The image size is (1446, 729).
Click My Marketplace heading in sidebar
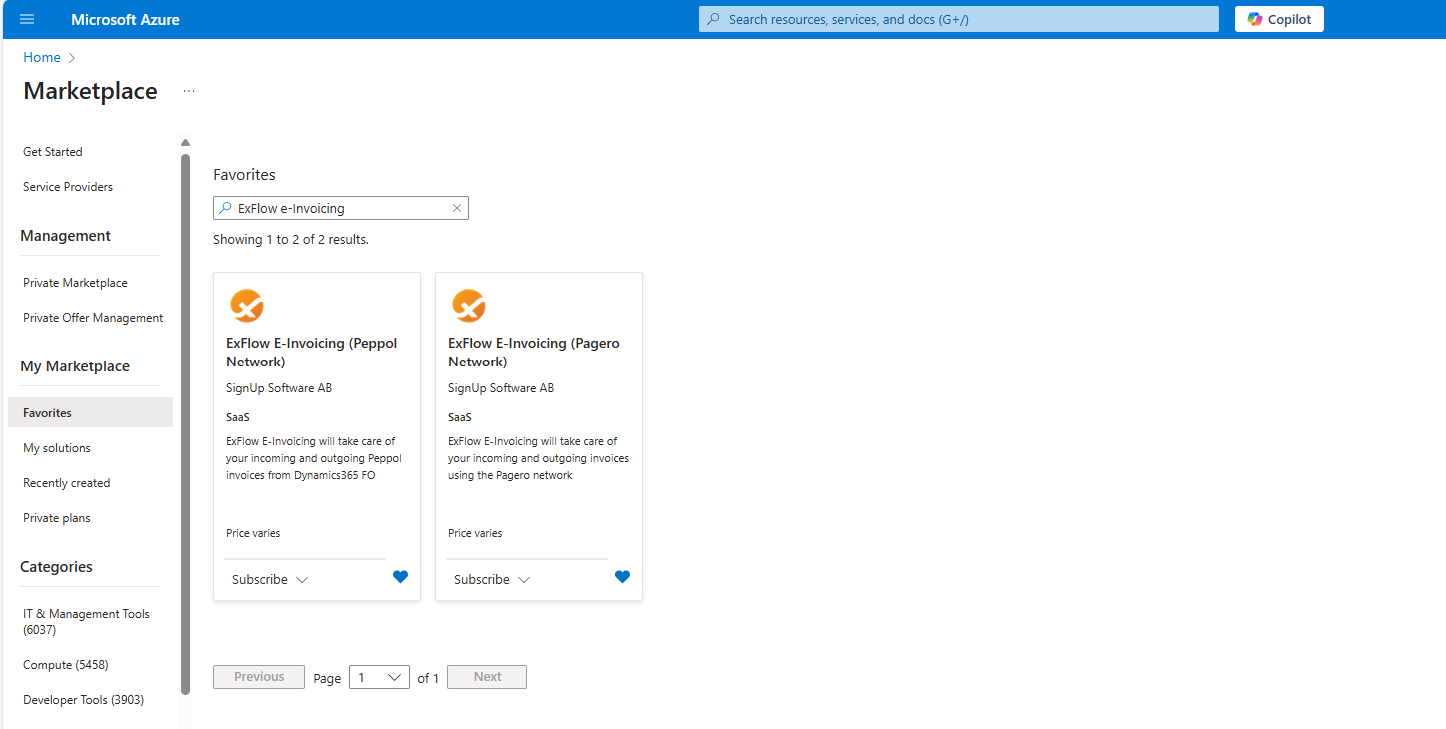[75, 366]
